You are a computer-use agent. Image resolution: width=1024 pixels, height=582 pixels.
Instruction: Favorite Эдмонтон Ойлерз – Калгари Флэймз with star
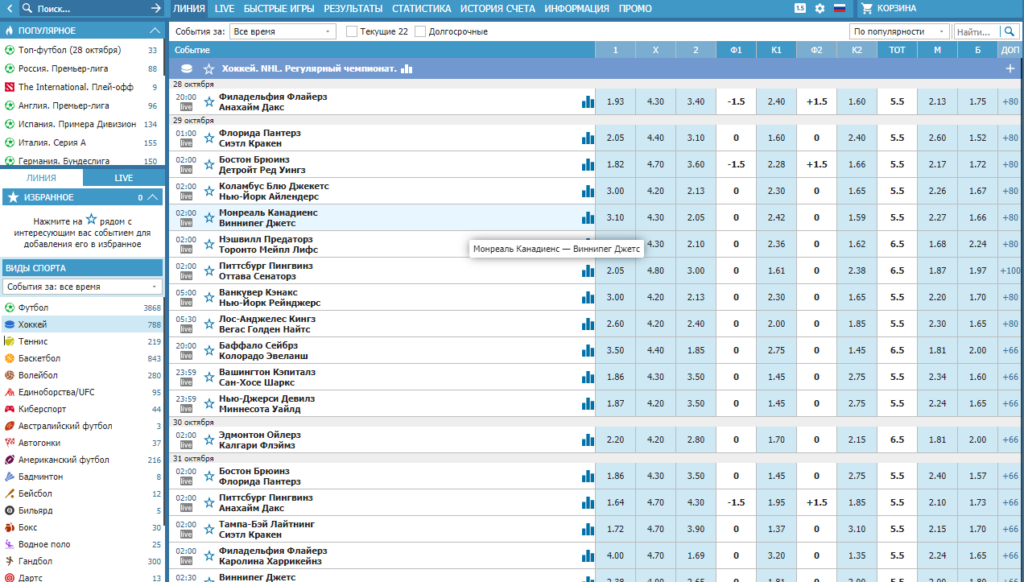[209, 440]
